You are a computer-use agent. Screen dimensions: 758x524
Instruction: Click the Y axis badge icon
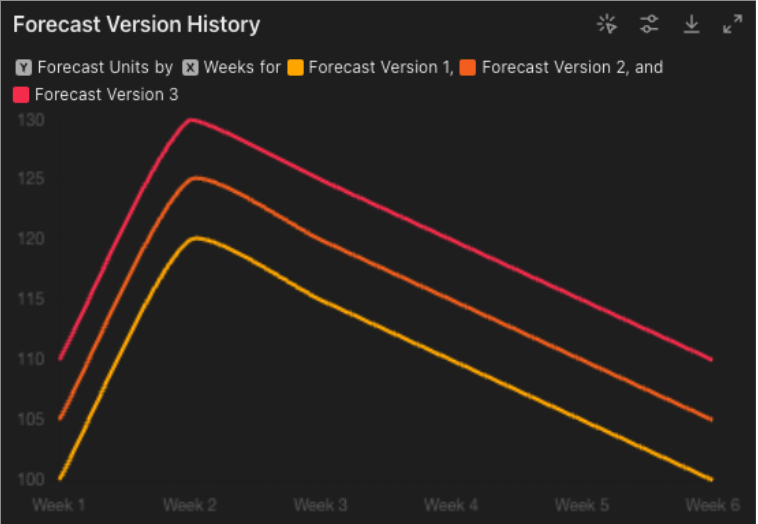(23, 68)
